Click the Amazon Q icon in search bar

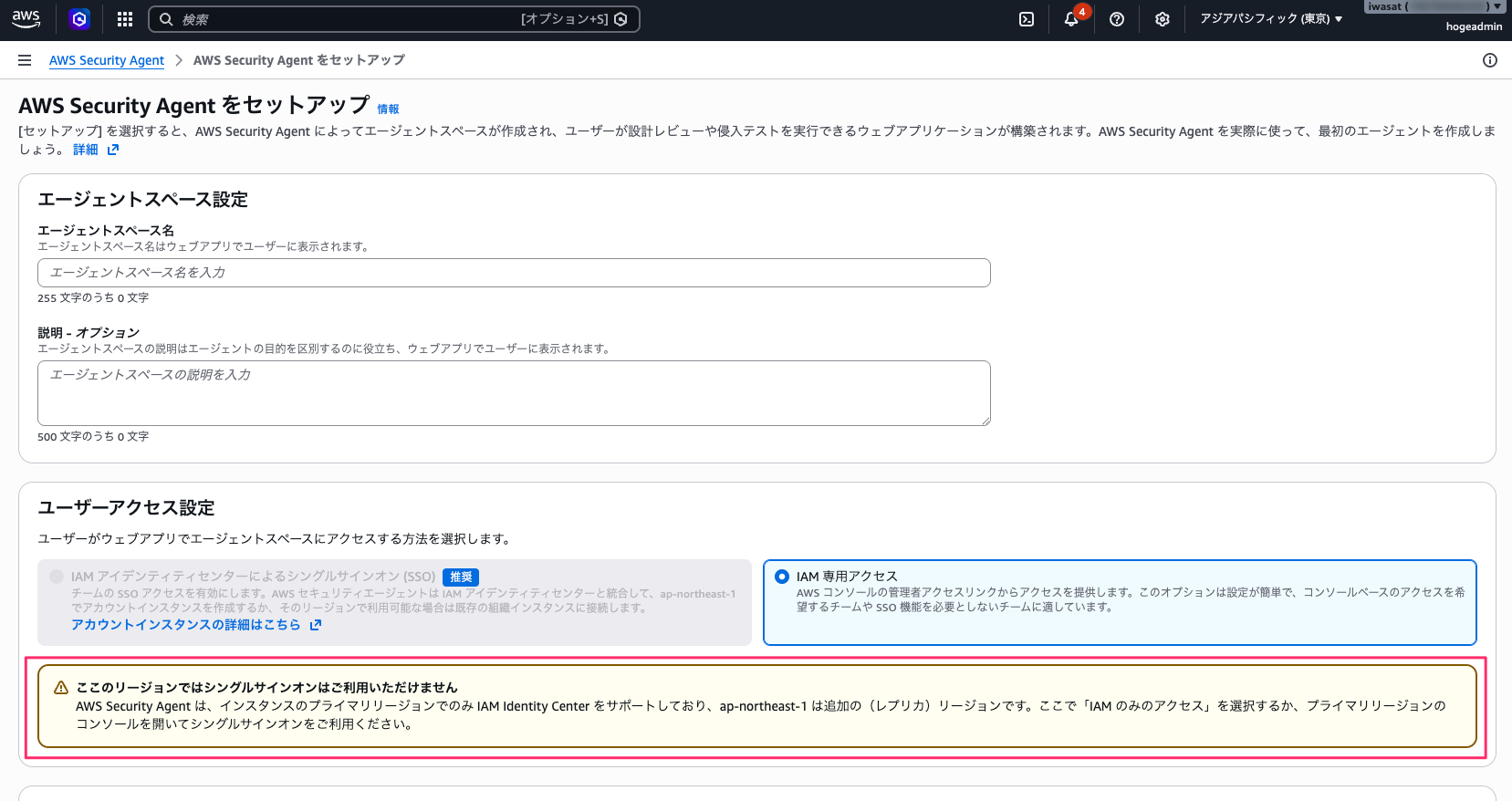pos(621,19)
